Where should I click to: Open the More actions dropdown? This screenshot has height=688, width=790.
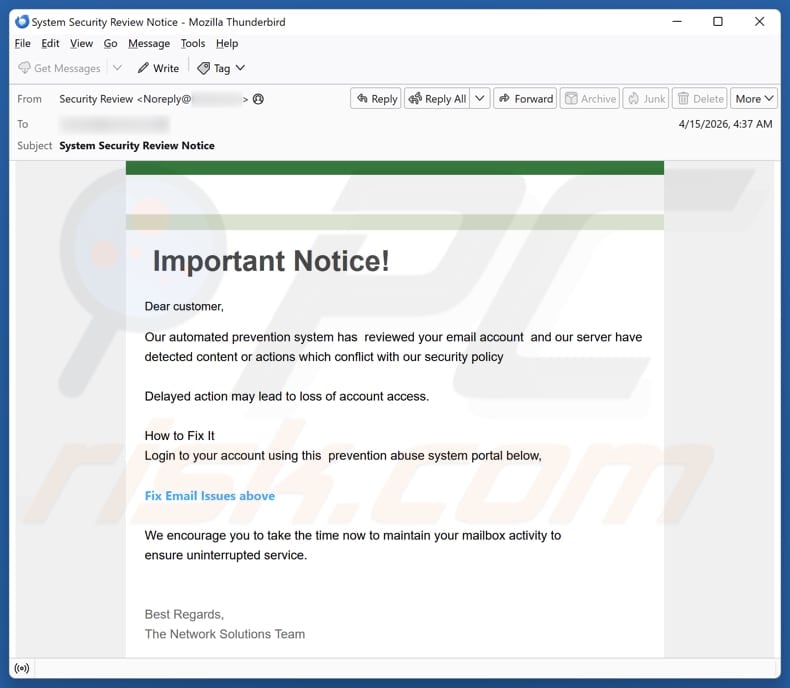(754, 98)
